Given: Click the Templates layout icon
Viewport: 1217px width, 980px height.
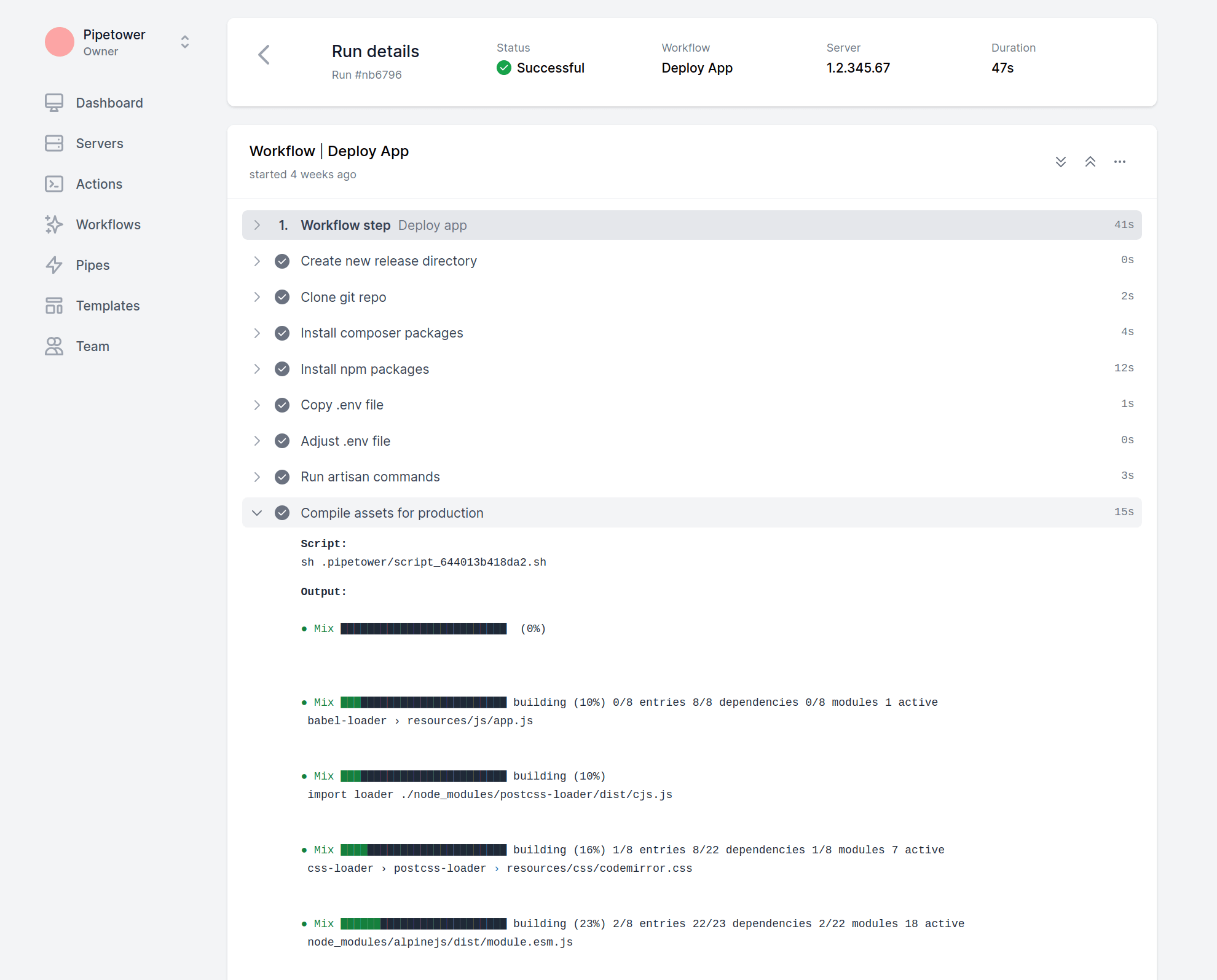Looking at the screenshot, I should coord(54,306).
